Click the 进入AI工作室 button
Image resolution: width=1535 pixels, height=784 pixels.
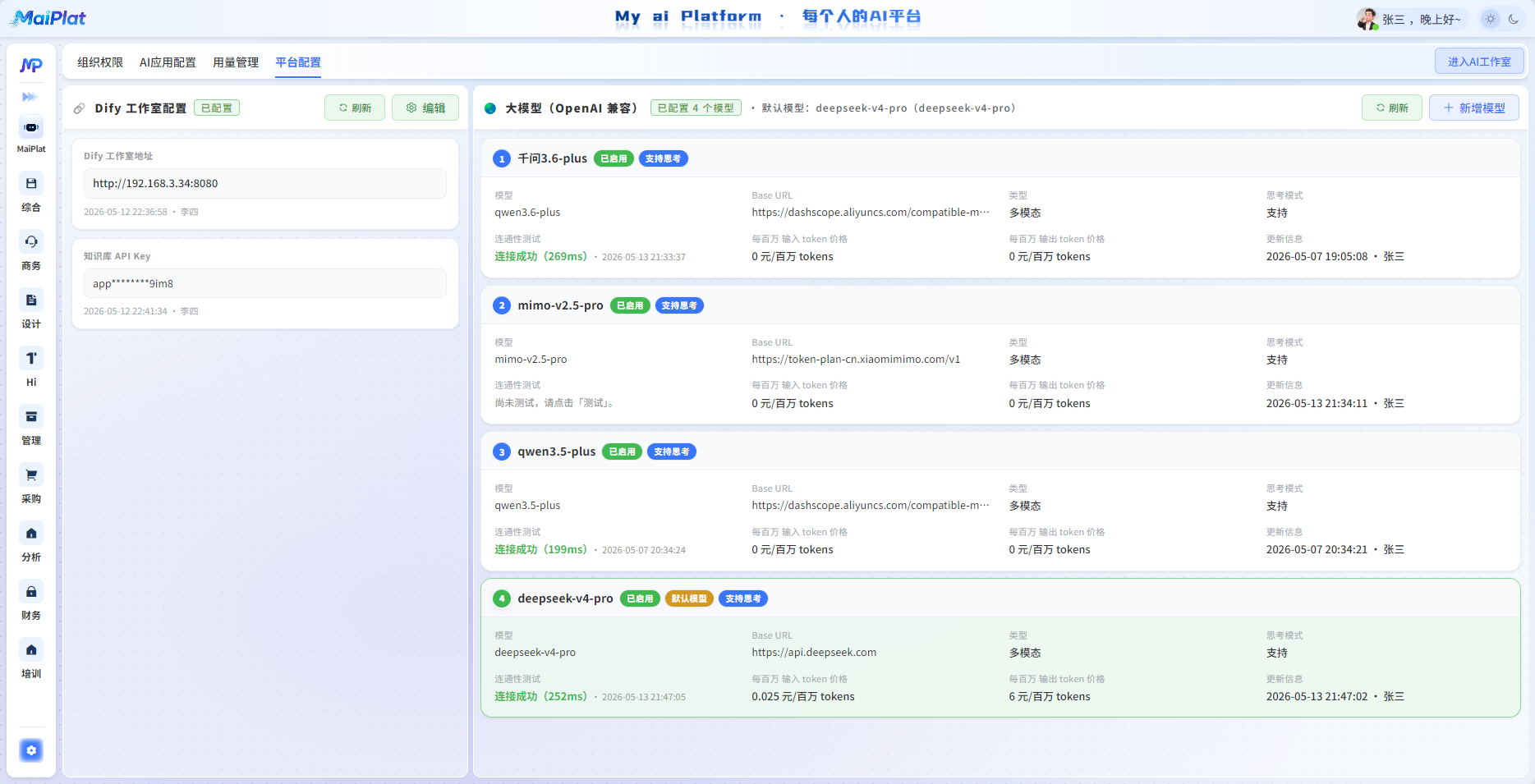coord(1479,62)
